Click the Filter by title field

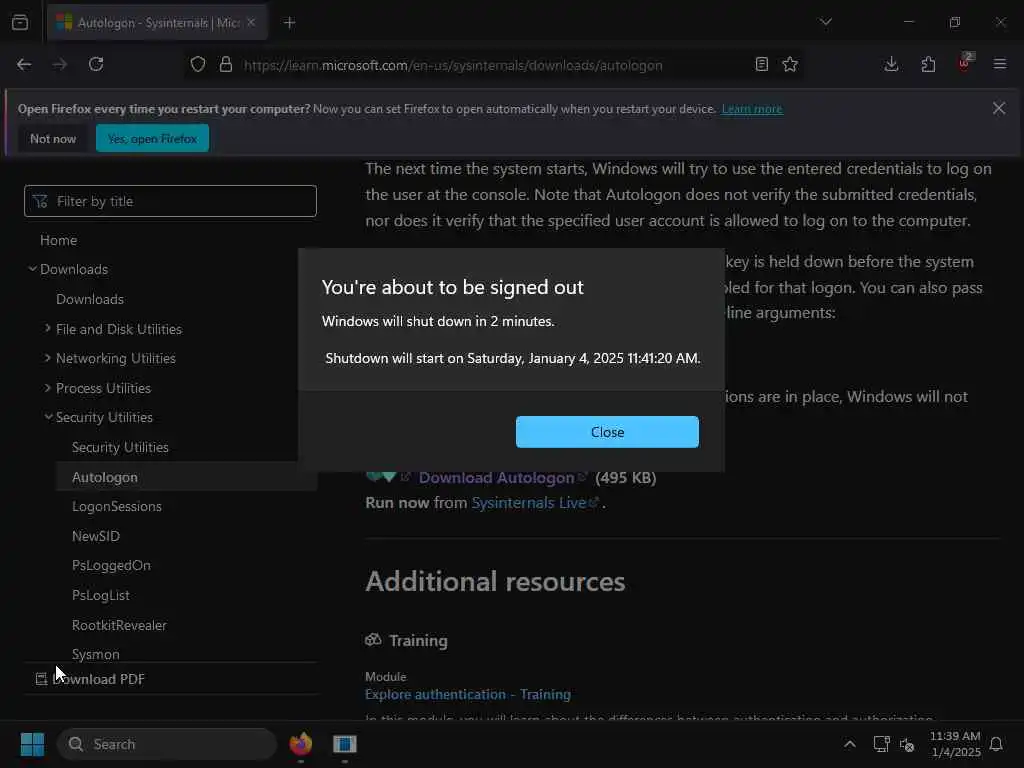[x=170, y=201]
